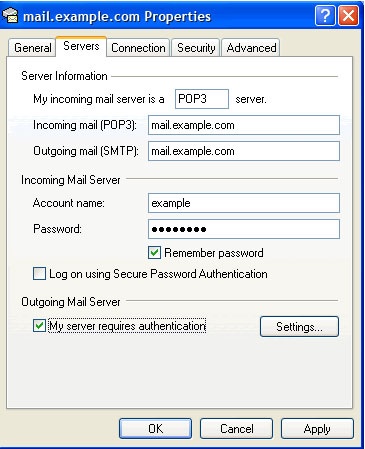Viewport: 365px width, 449px height.
Task: Select the Servers tab
Action: coord(81,46)
